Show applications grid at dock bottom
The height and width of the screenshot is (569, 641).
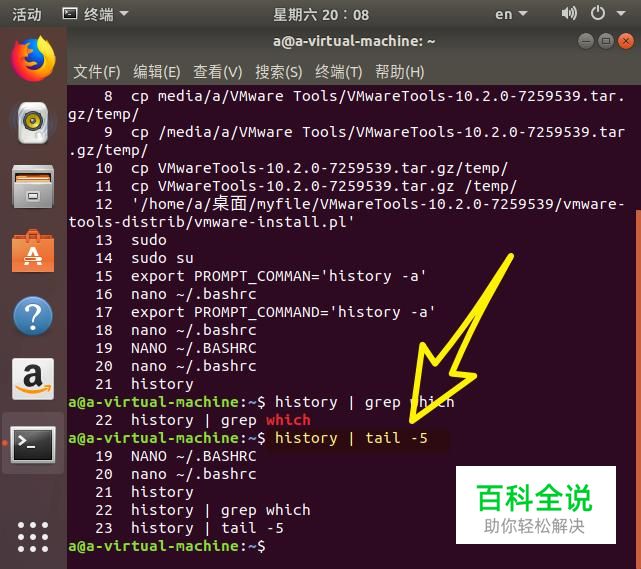click(x=33, y=537)
